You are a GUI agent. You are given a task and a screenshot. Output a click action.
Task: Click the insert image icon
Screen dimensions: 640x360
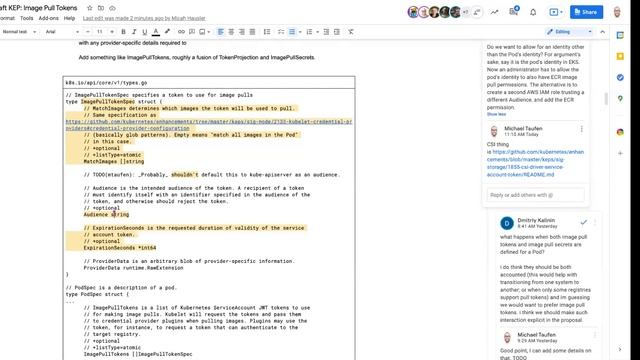(202, 32)
